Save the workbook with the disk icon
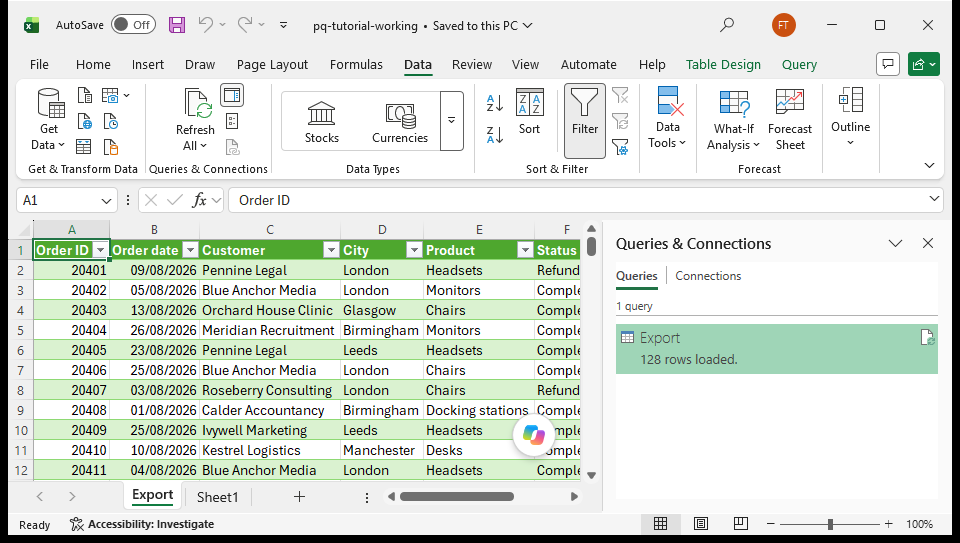 pyautogui.click(x=177, y=25)
